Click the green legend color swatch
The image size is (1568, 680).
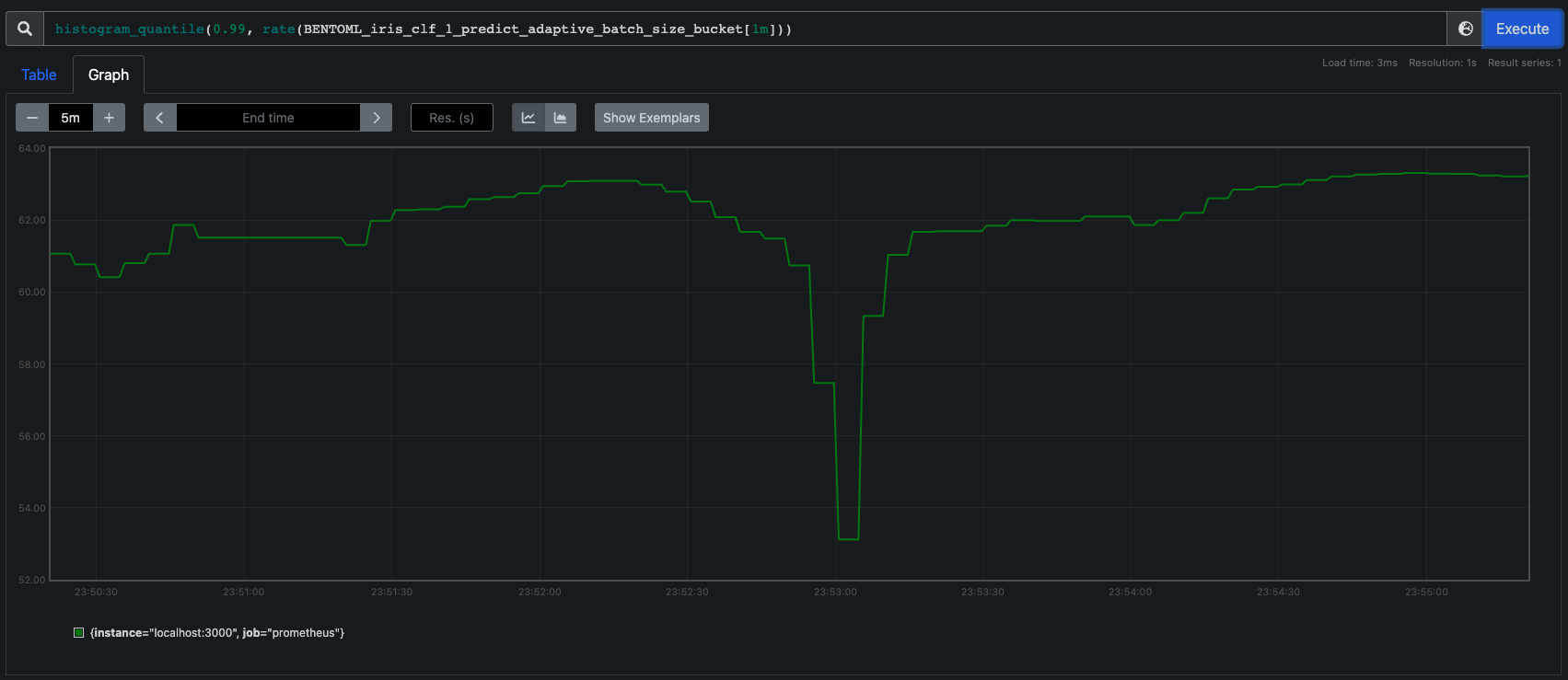78,633
